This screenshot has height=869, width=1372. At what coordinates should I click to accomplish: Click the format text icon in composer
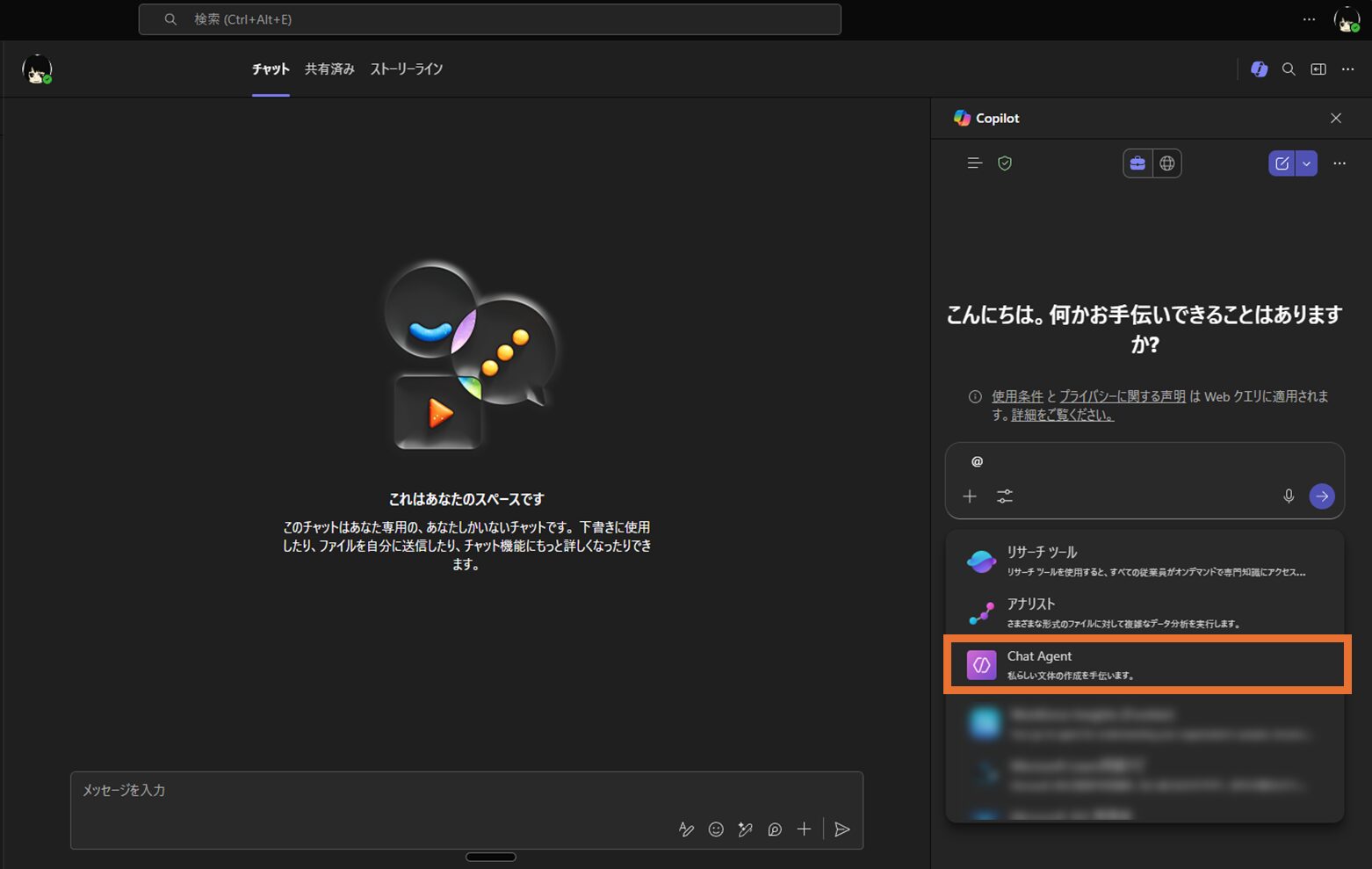(x=686, y=829)
